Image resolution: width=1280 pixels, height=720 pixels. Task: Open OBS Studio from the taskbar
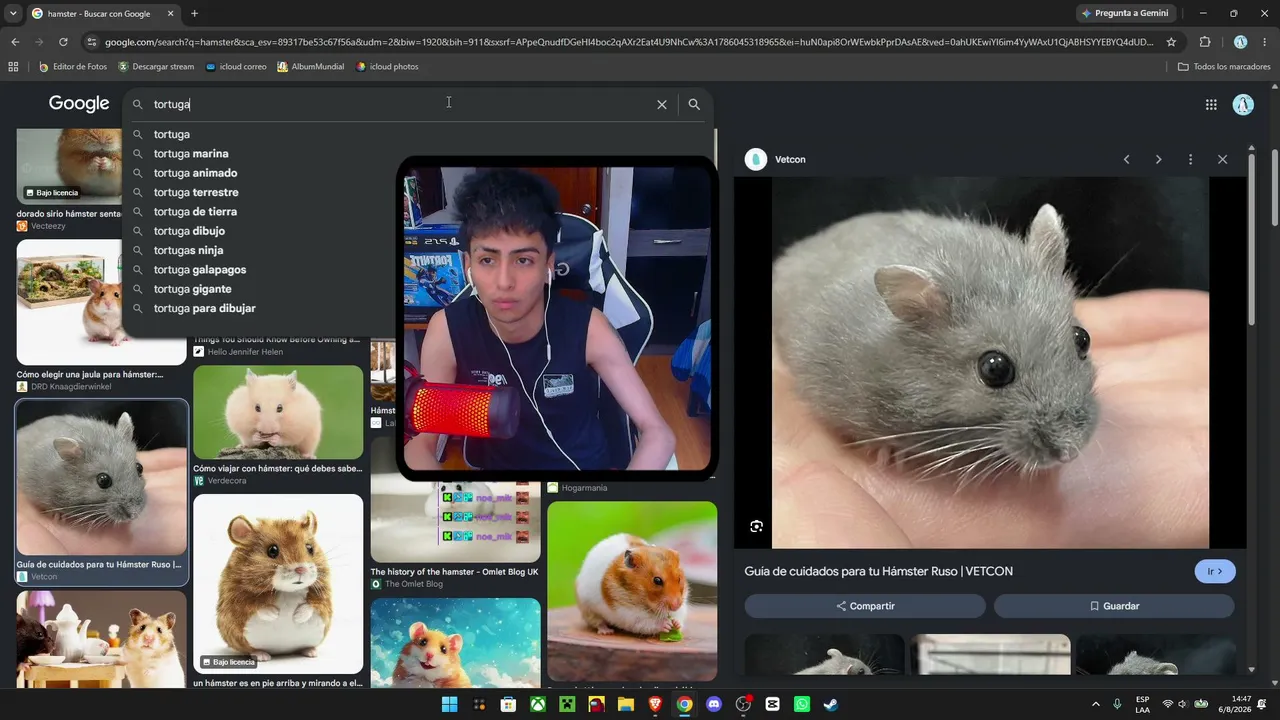(x=743, y=704)
